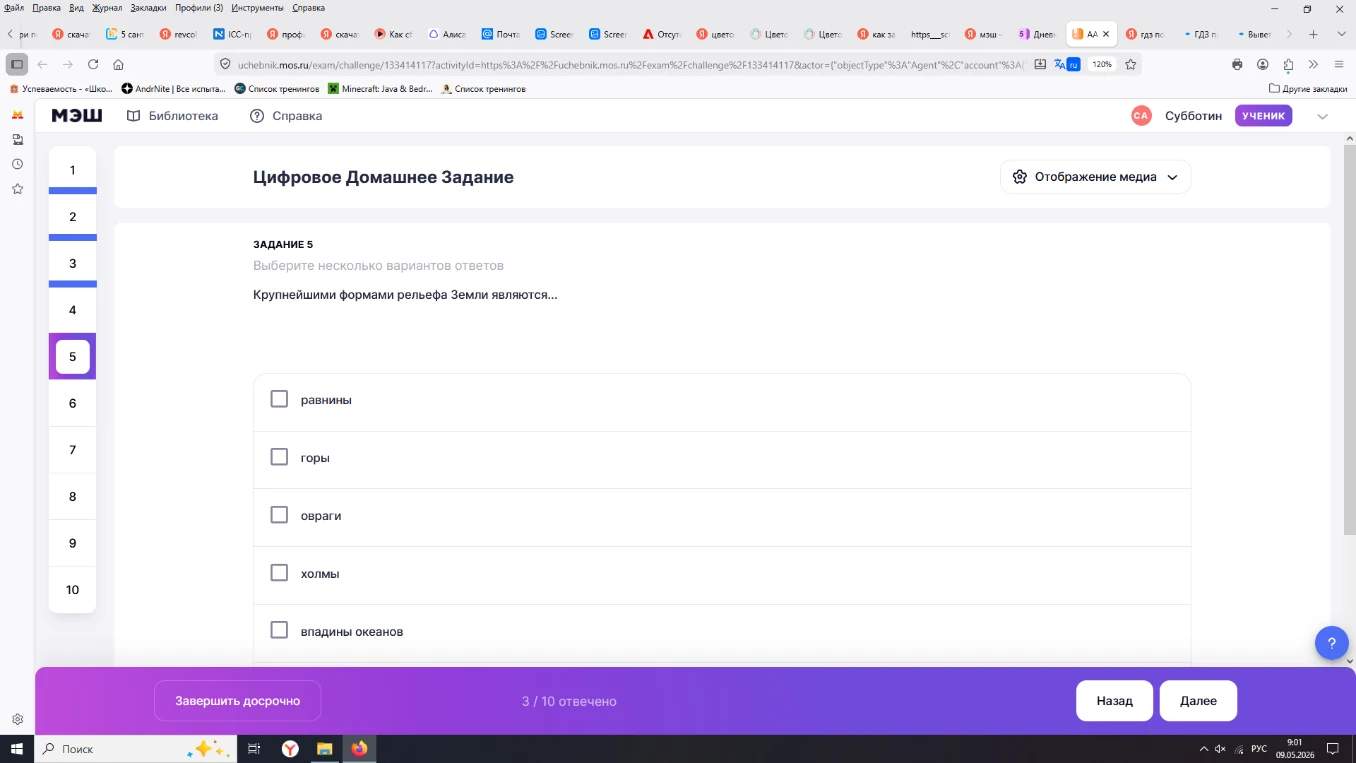Open the Закладки menu

(x=148, y=7)
